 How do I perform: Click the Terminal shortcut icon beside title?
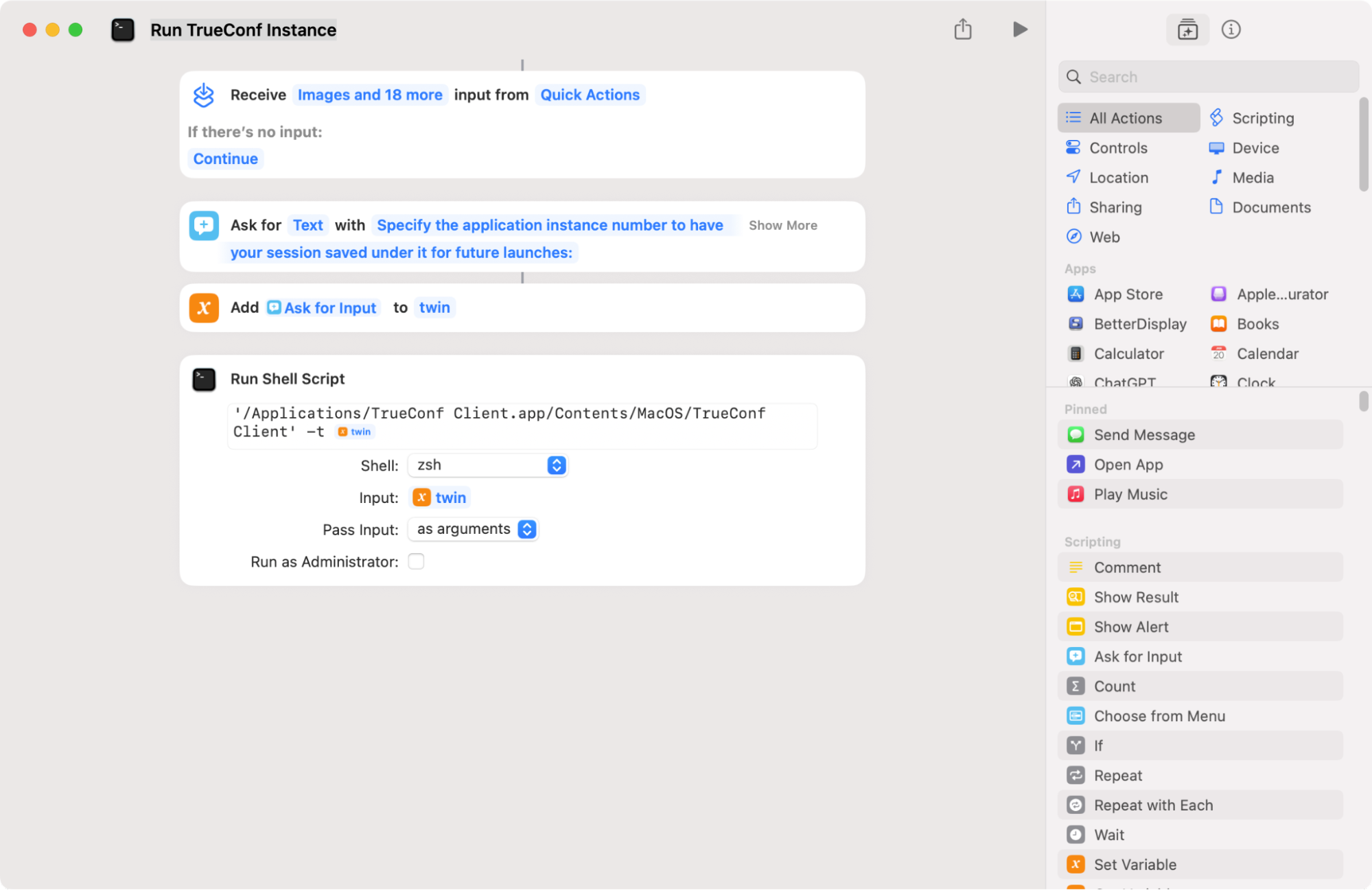pyautogui.click(x=123, y=30)
